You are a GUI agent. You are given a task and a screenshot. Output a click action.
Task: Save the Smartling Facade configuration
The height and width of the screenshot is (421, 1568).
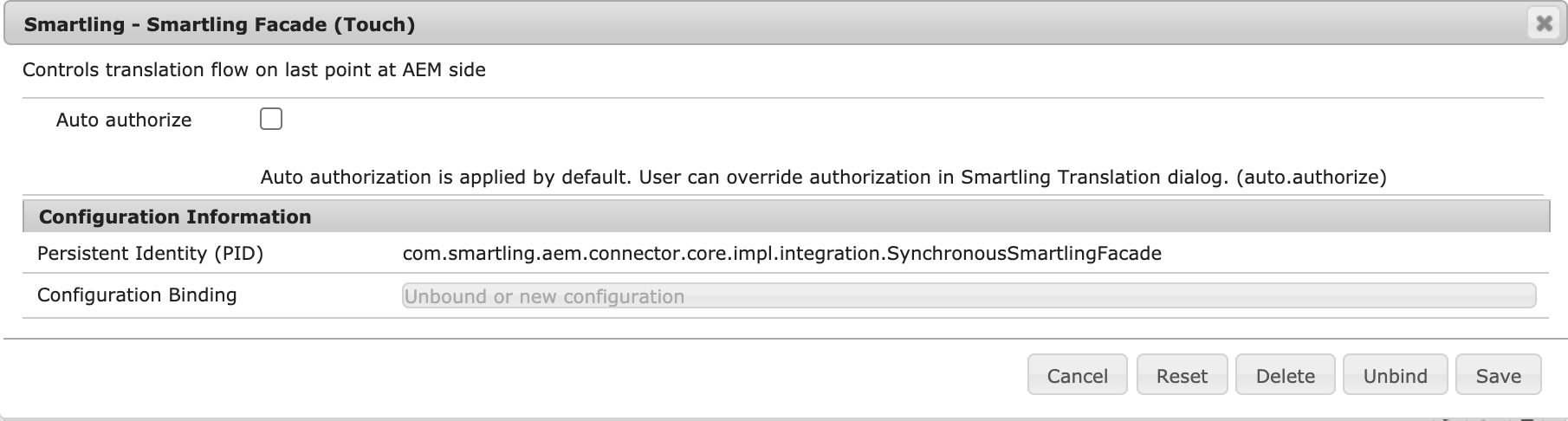[1498, 375]
